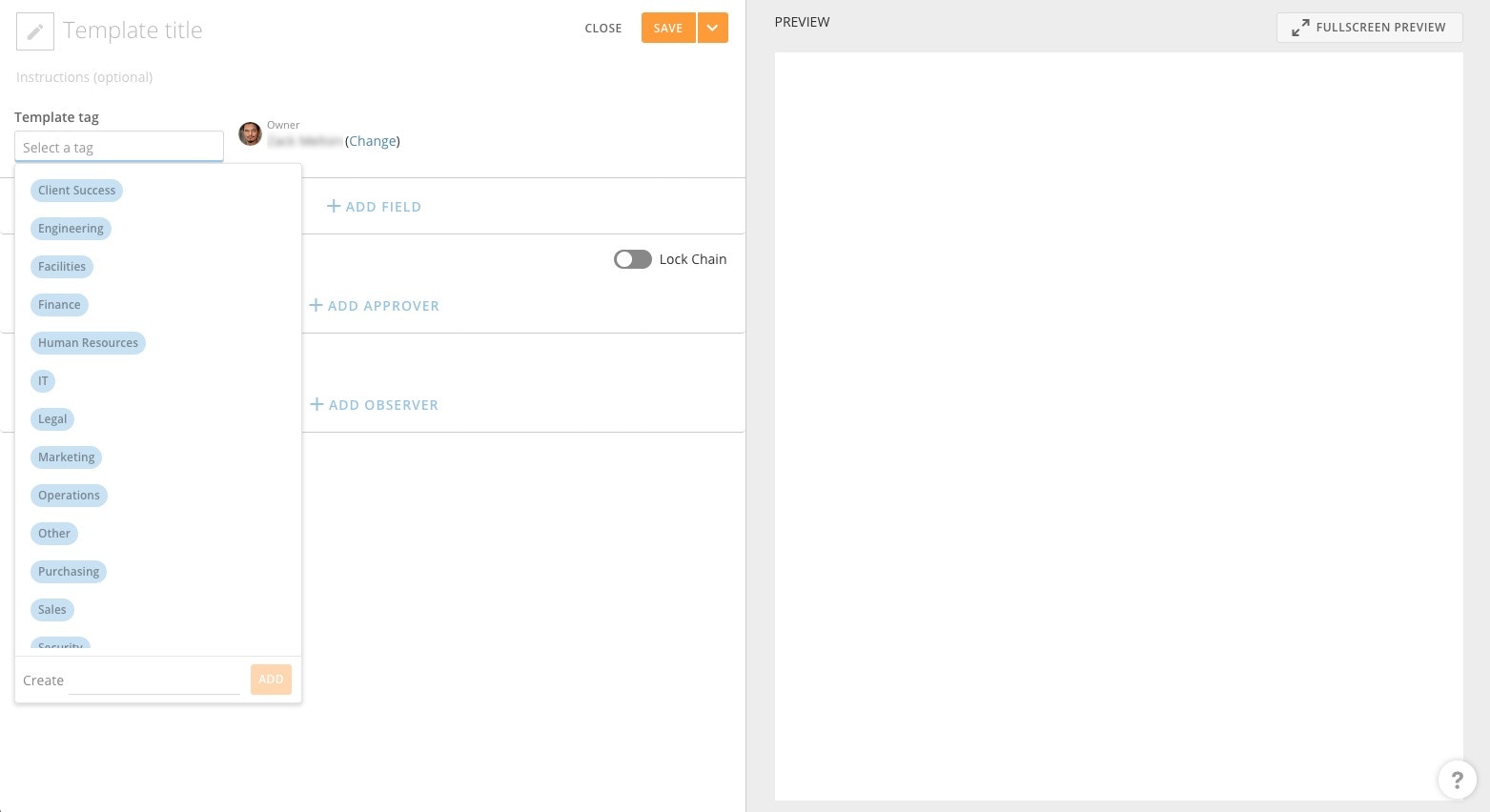Click ADD to create the new tag
Viewport: 1490px width, 812px height.
pos(271,680)
